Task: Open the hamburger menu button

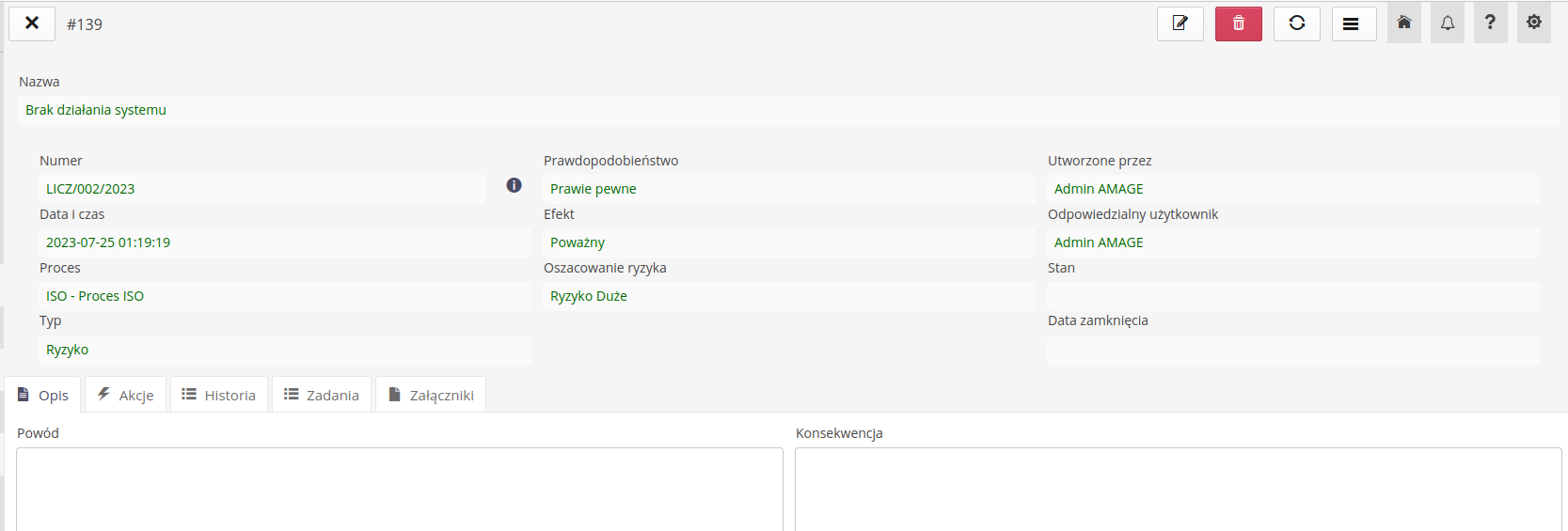Action: [x=1354, y=23]
